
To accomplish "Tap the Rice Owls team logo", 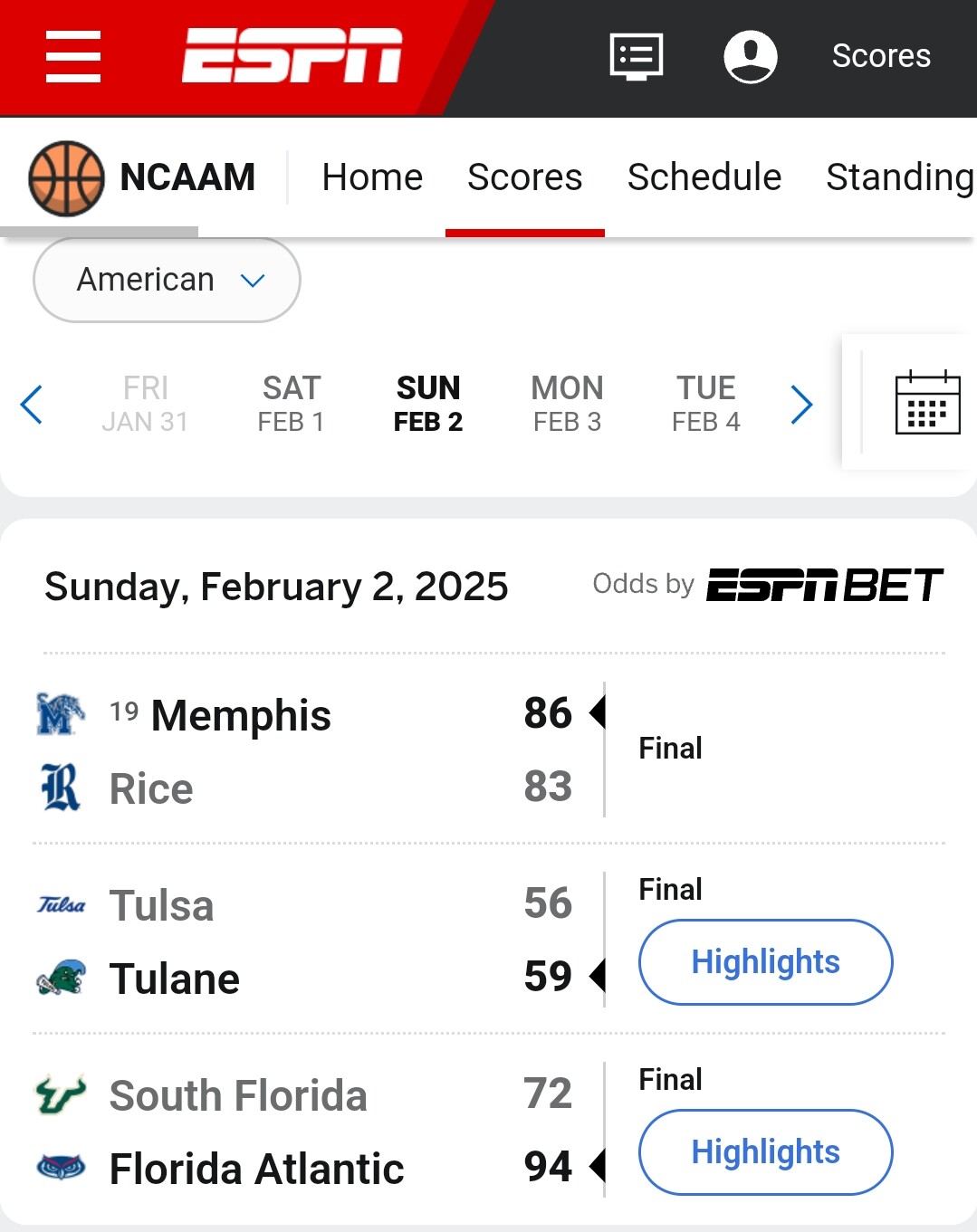I will click(x=61, y=788).
